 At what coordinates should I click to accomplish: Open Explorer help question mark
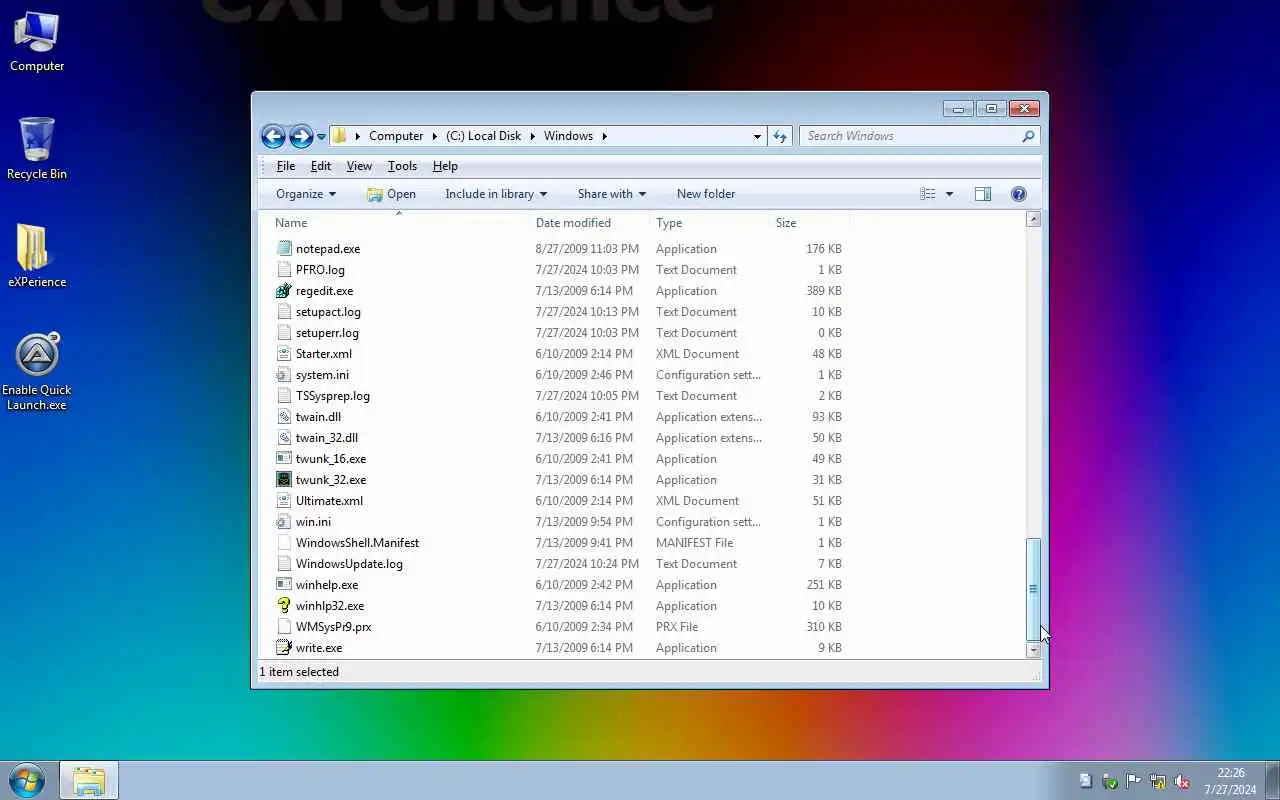[1019, 194]
